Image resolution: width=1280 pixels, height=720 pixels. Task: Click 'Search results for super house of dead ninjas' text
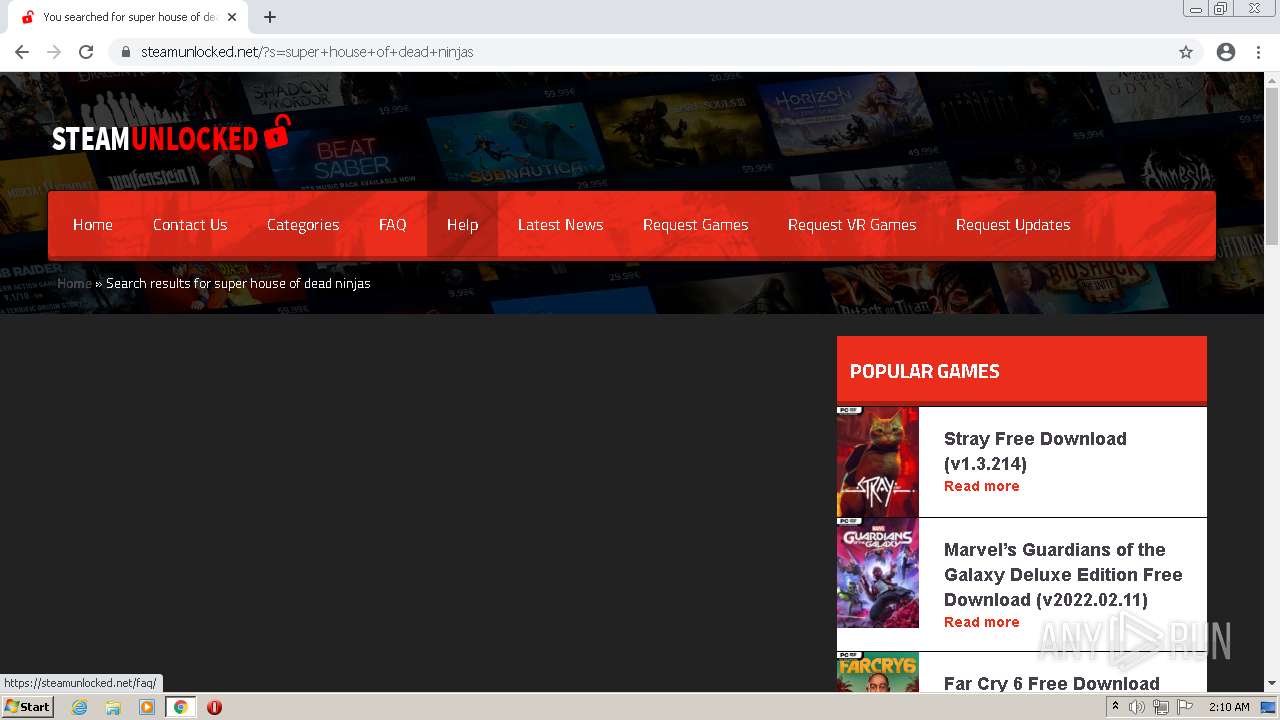point(238,283)
